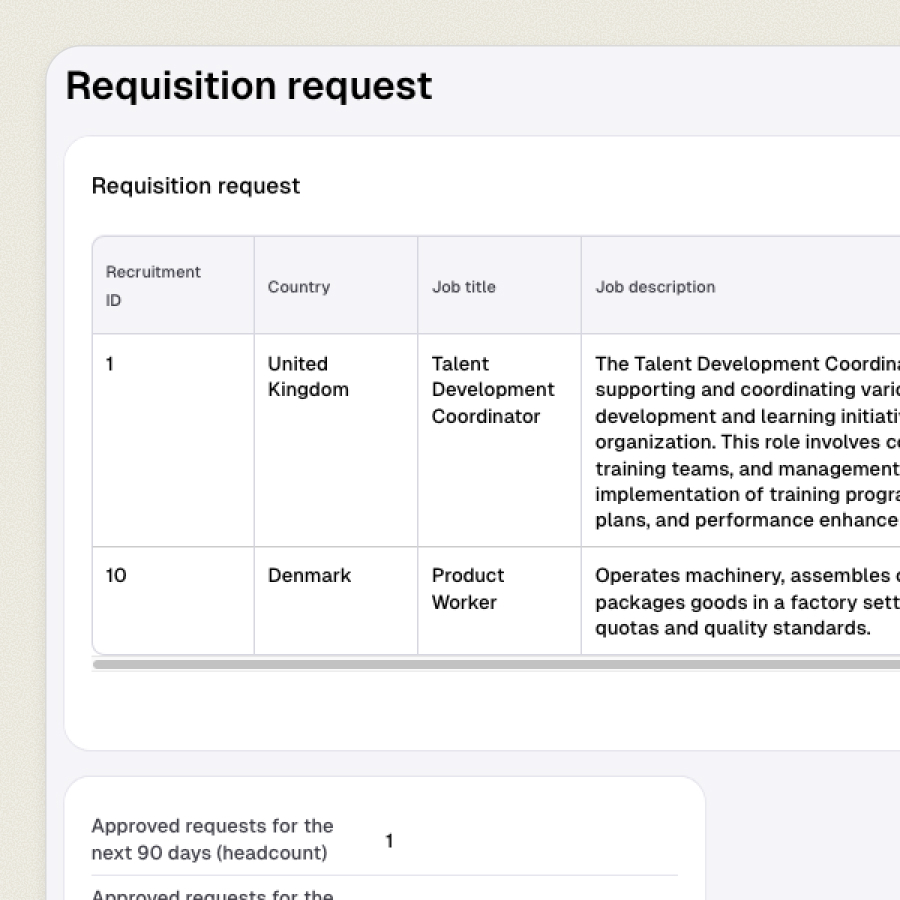This screenshot has width=900, height=900.
Task: Click the divider line under the headcount row
Action: tap(384, 875)
